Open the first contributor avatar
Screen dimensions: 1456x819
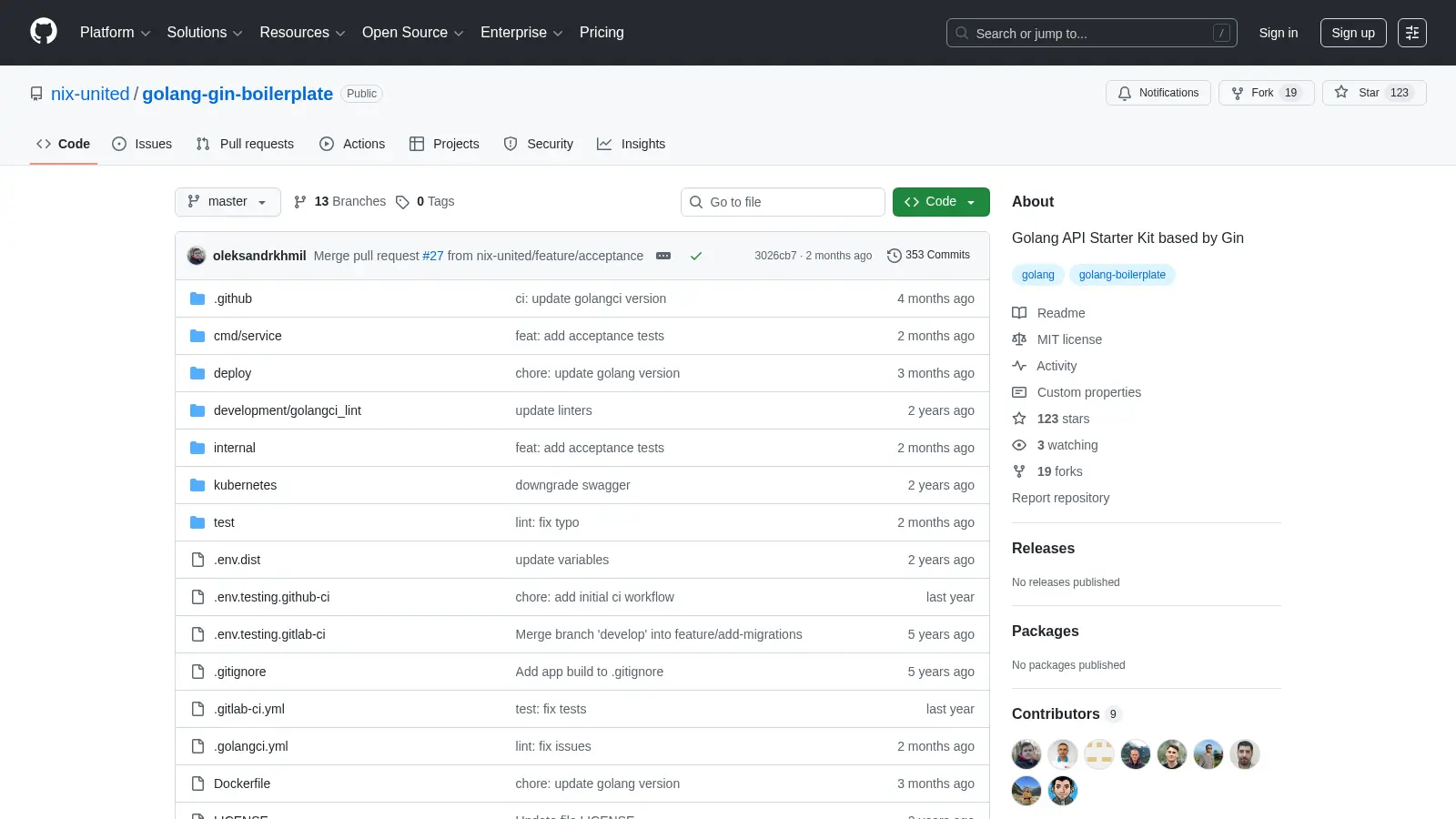(1026, 754)
